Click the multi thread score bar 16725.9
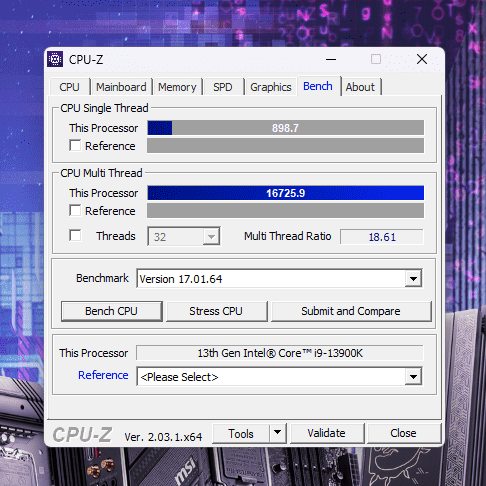This screenshot has width=486, height=486. point(286,193)
